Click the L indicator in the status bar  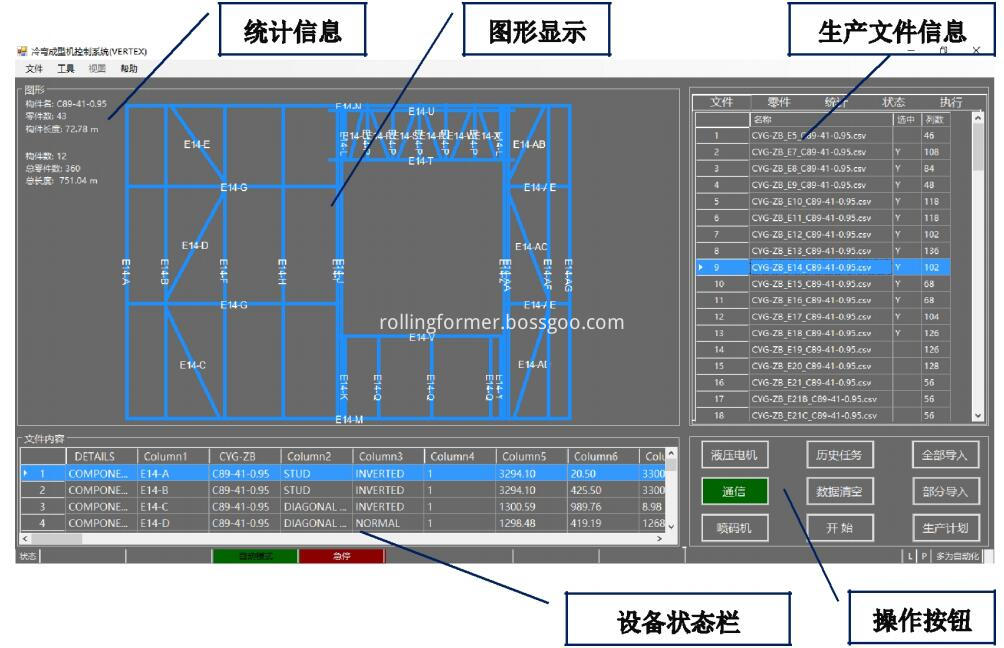[910, 556]
